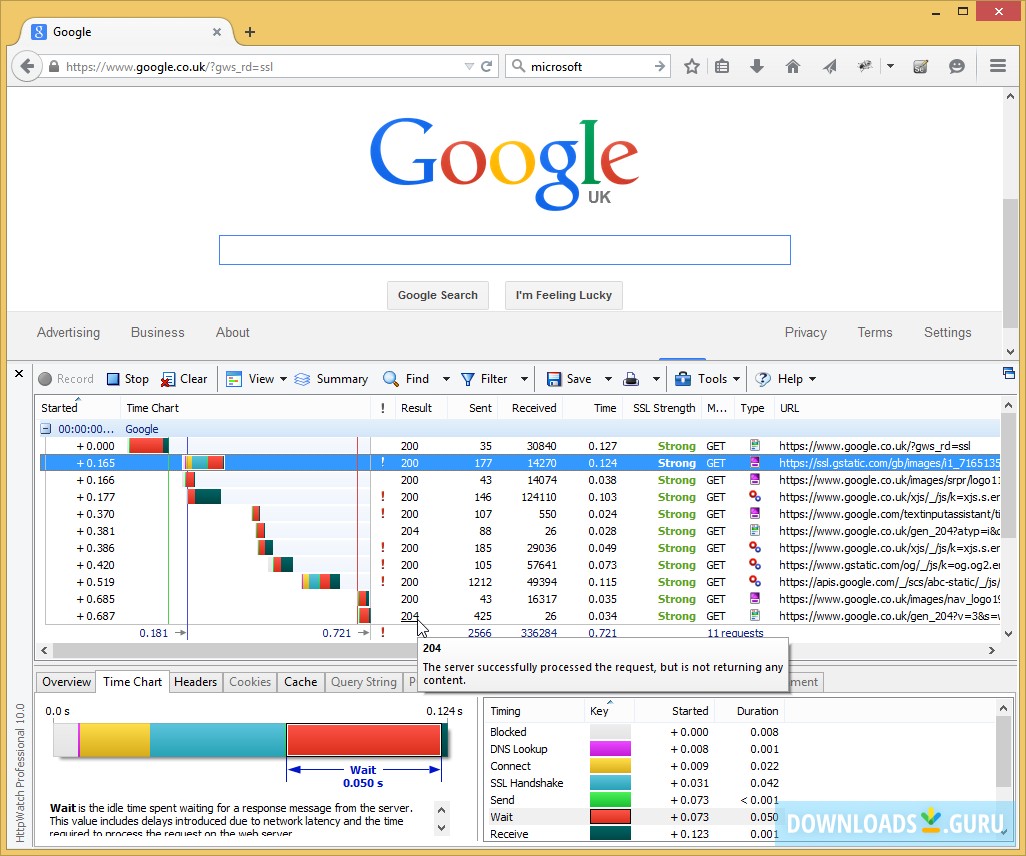This screenshot has width=1026, height=856.
Task: Open Google's Privacy link
Action: (805, 332)
